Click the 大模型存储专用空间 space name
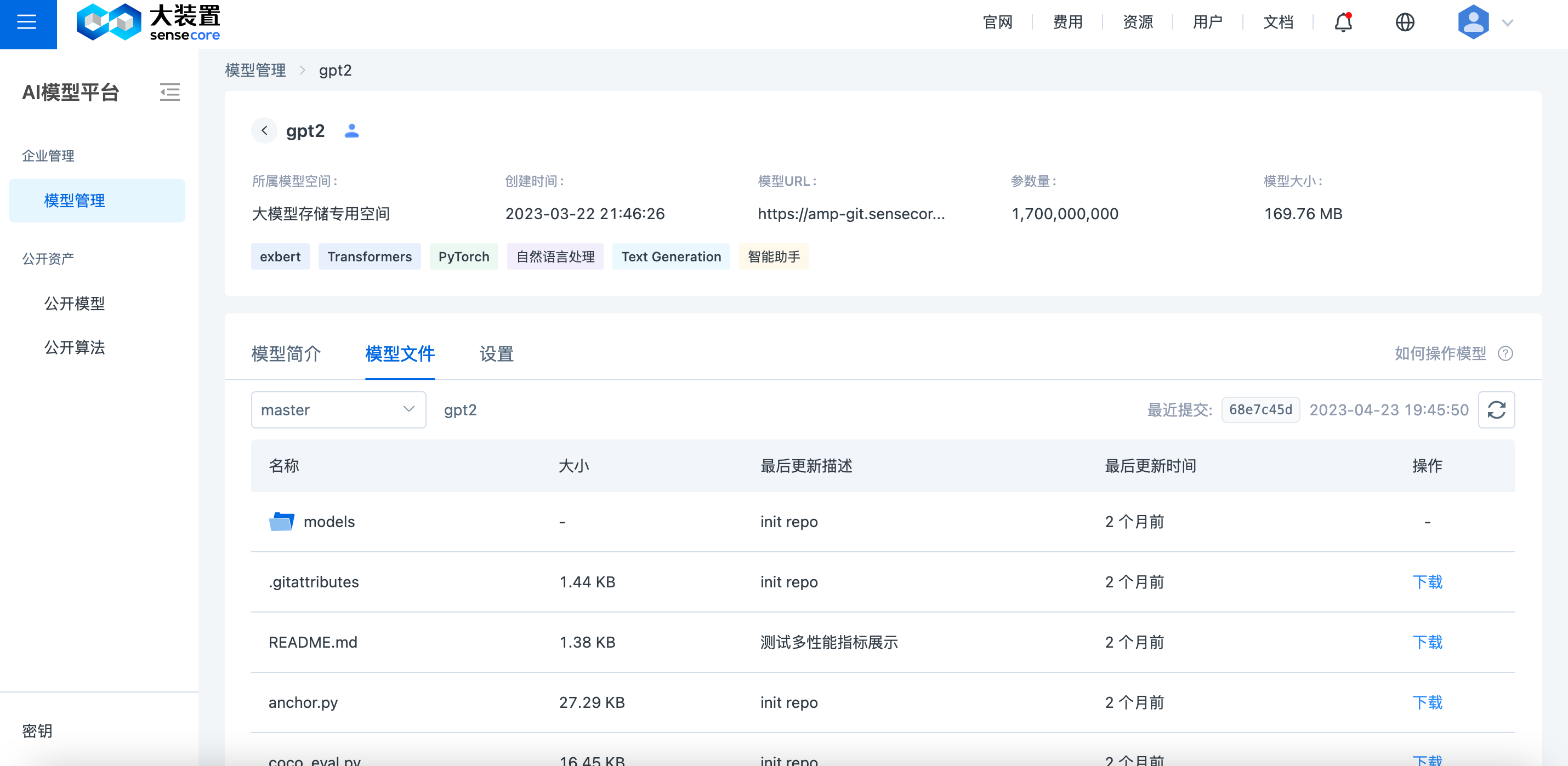Viewport: 1568px width, 766px height. [x=321, y=214]
